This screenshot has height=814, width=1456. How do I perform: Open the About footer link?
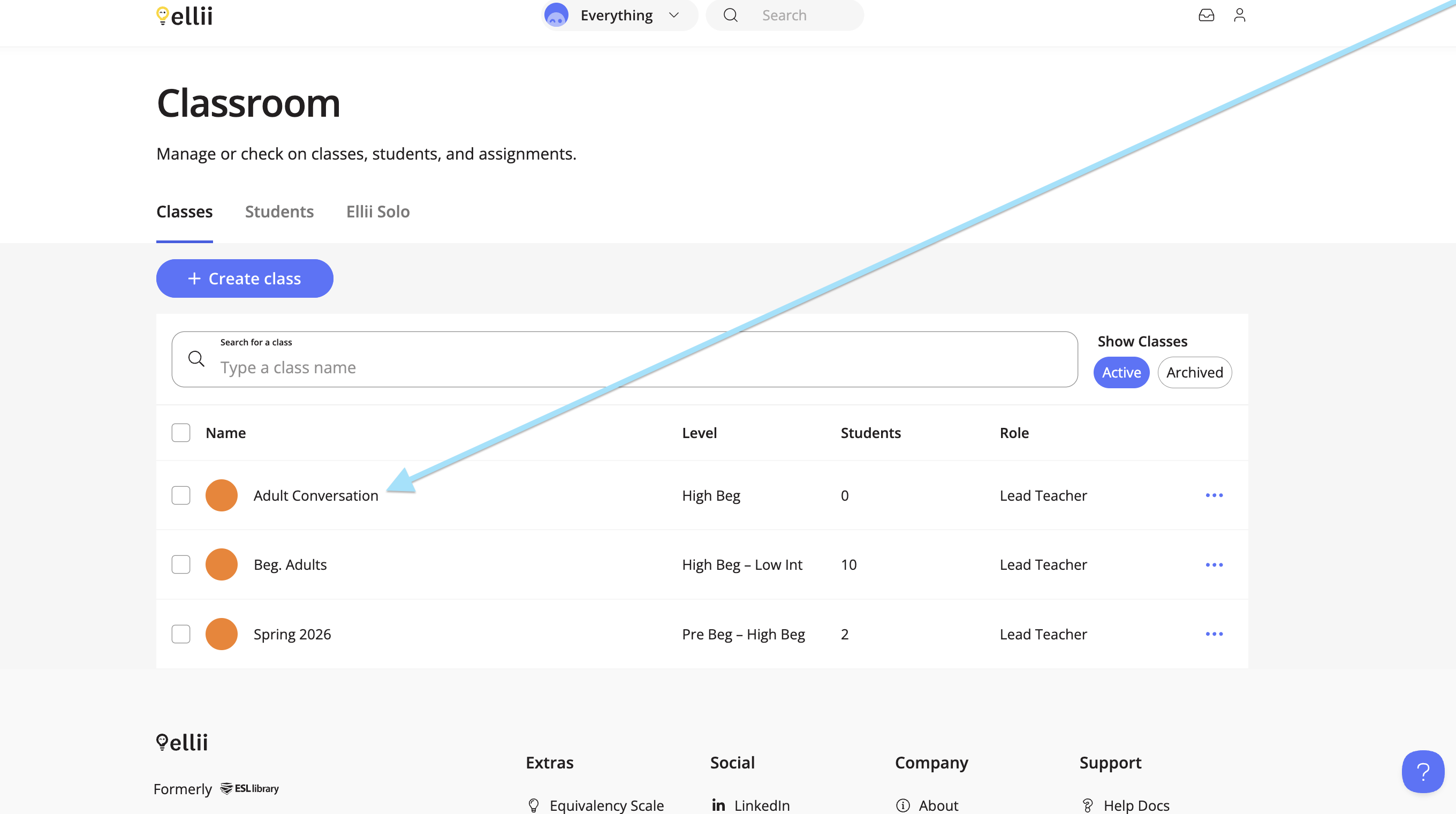pos(938,805)
